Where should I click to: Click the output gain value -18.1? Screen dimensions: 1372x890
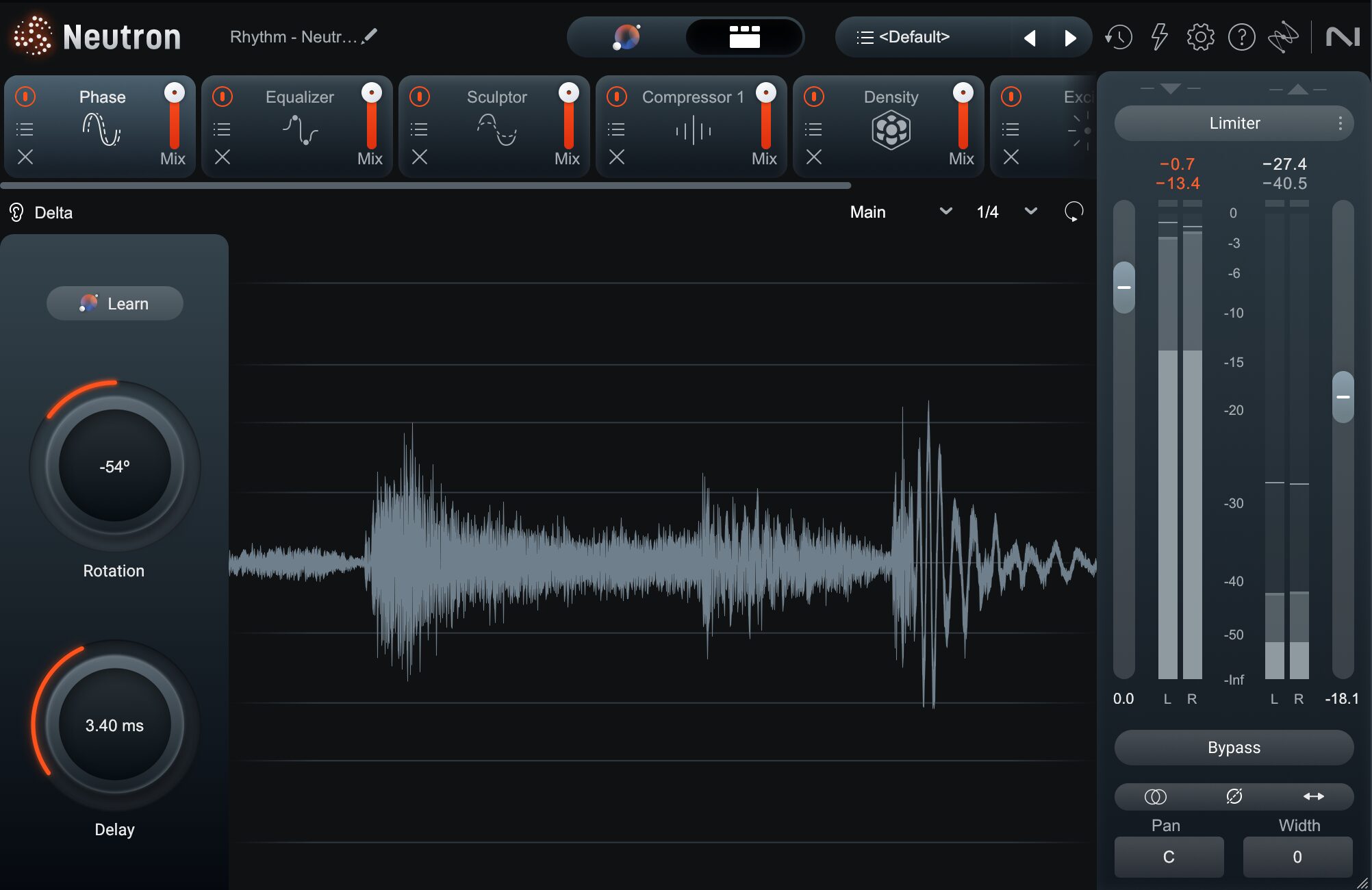[1341, 699]
